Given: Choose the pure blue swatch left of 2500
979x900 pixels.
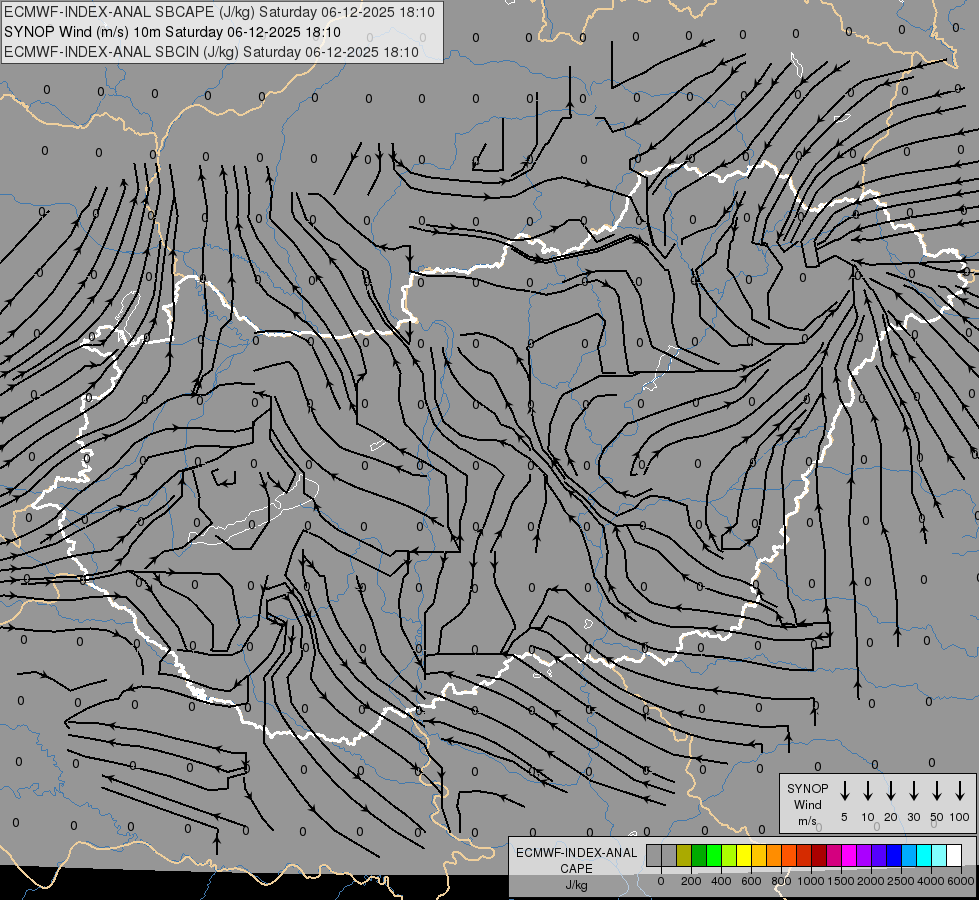Looking at the screenshot, I should (893, 855).
